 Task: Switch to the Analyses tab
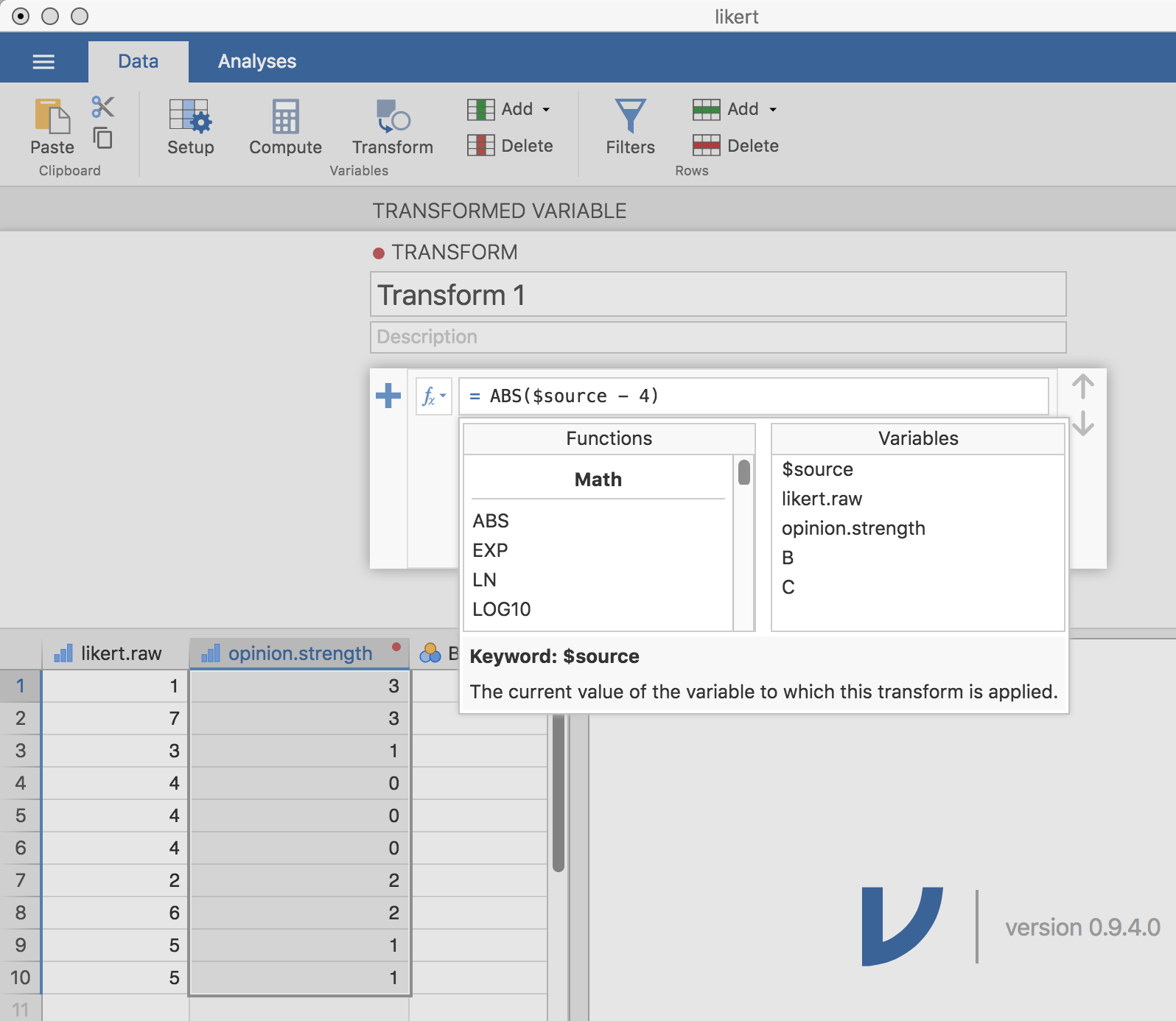[257, 61]
